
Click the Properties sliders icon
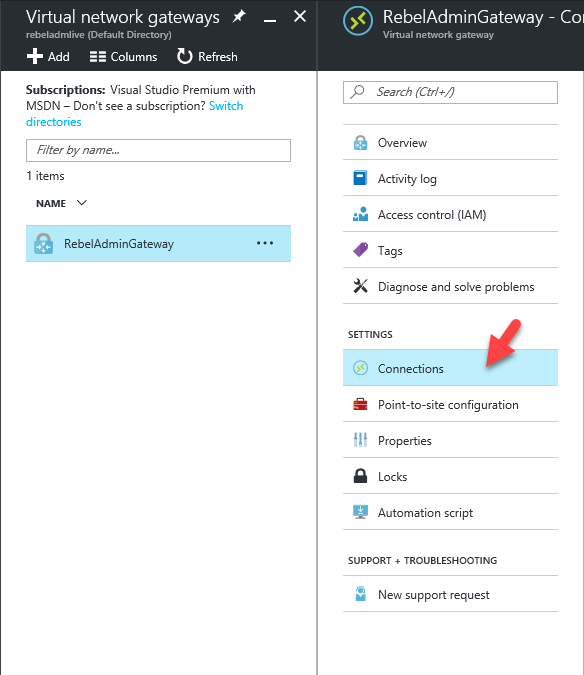click(360, 440)
